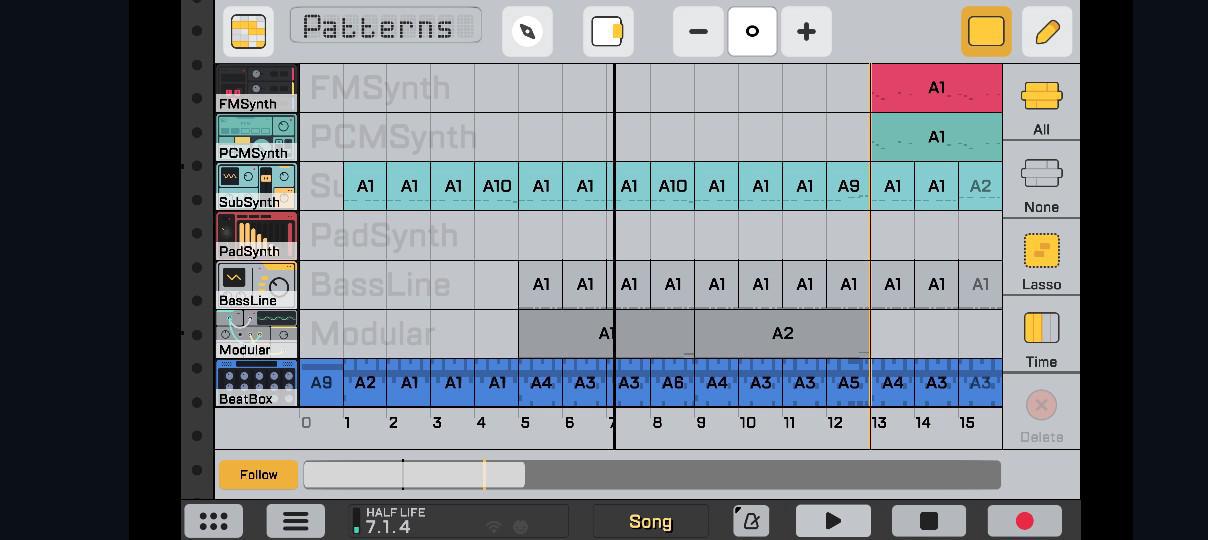
Task: Toggle the split panel view icon
Action: point(608,31)
